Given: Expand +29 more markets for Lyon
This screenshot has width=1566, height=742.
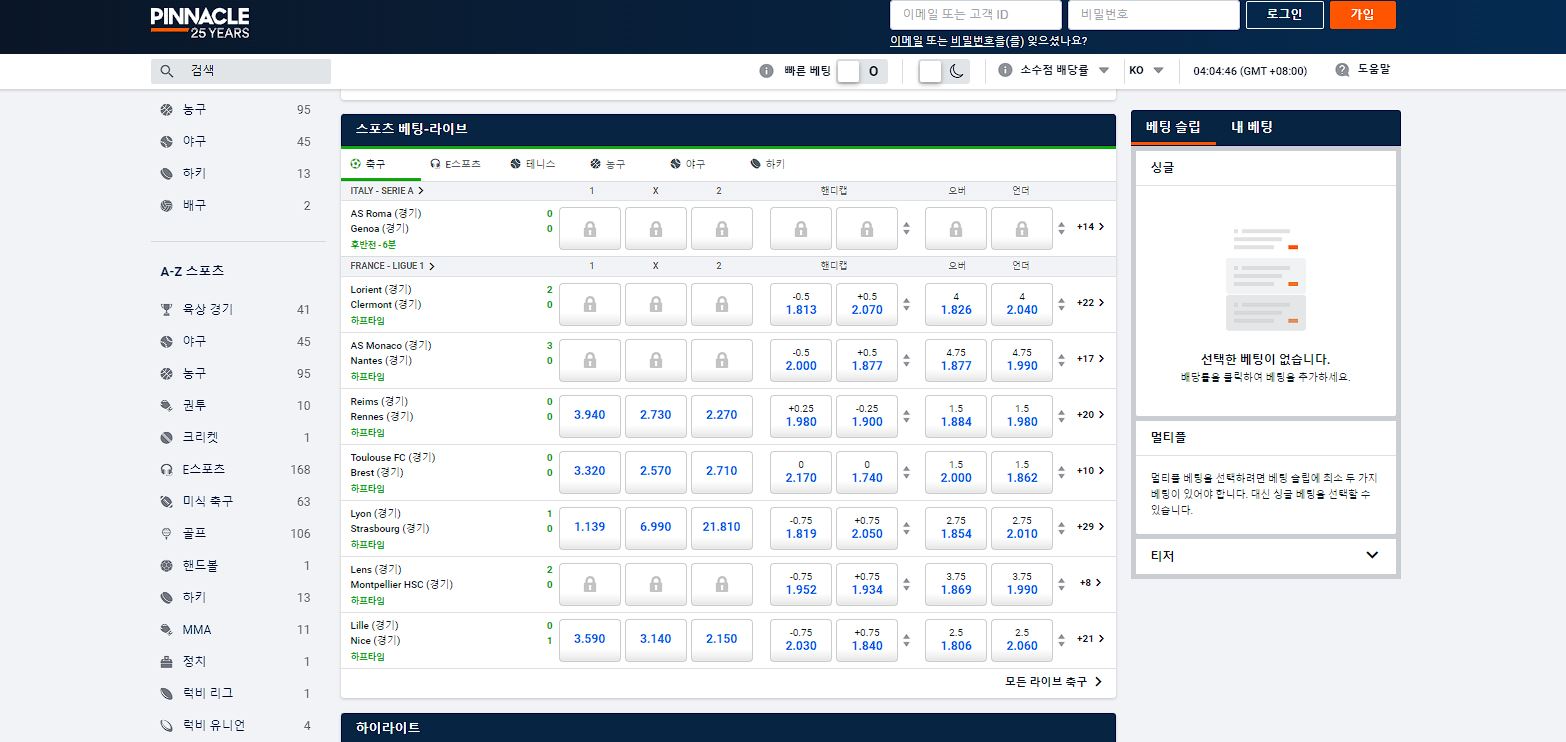Looking at the screenshot, I should coord(1090,527).
